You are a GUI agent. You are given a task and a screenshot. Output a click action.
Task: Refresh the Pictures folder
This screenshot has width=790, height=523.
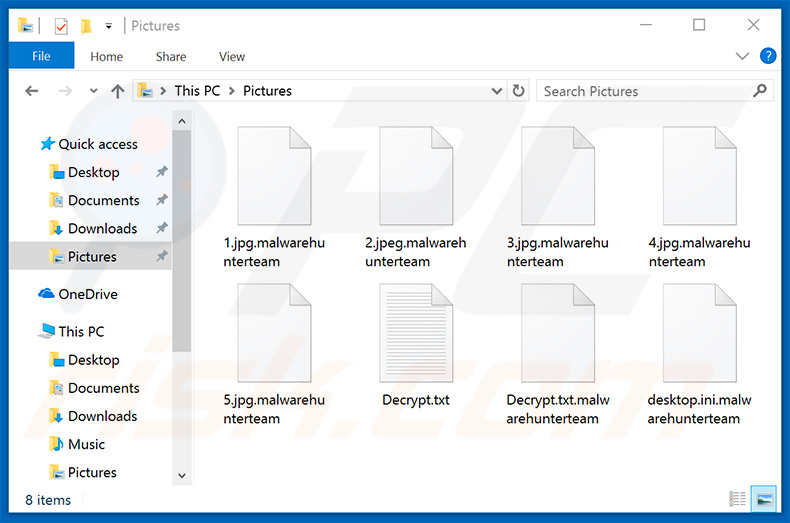[x=518, y=91]
